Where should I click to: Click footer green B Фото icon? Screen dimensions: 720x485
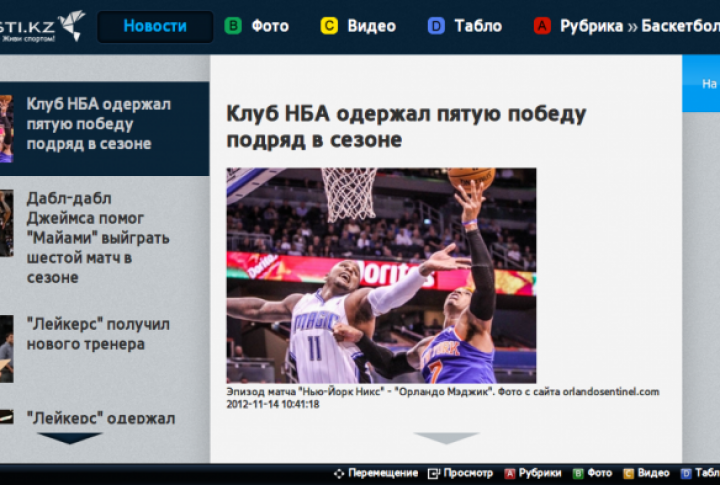tap(579, 474)
